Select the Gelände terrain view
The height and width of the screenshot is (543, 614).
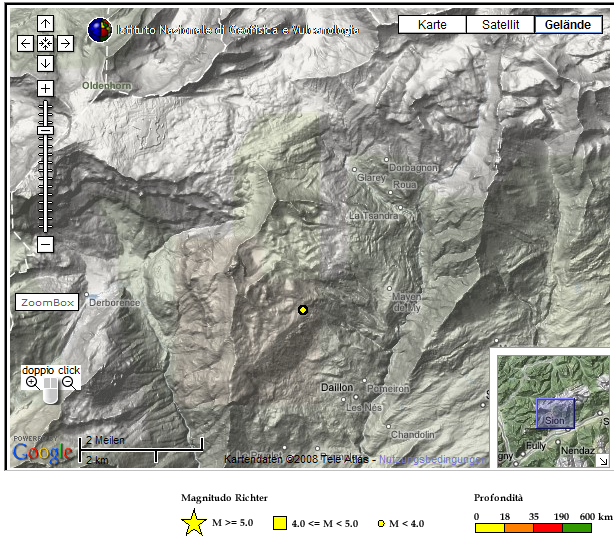tap(567, 25)
